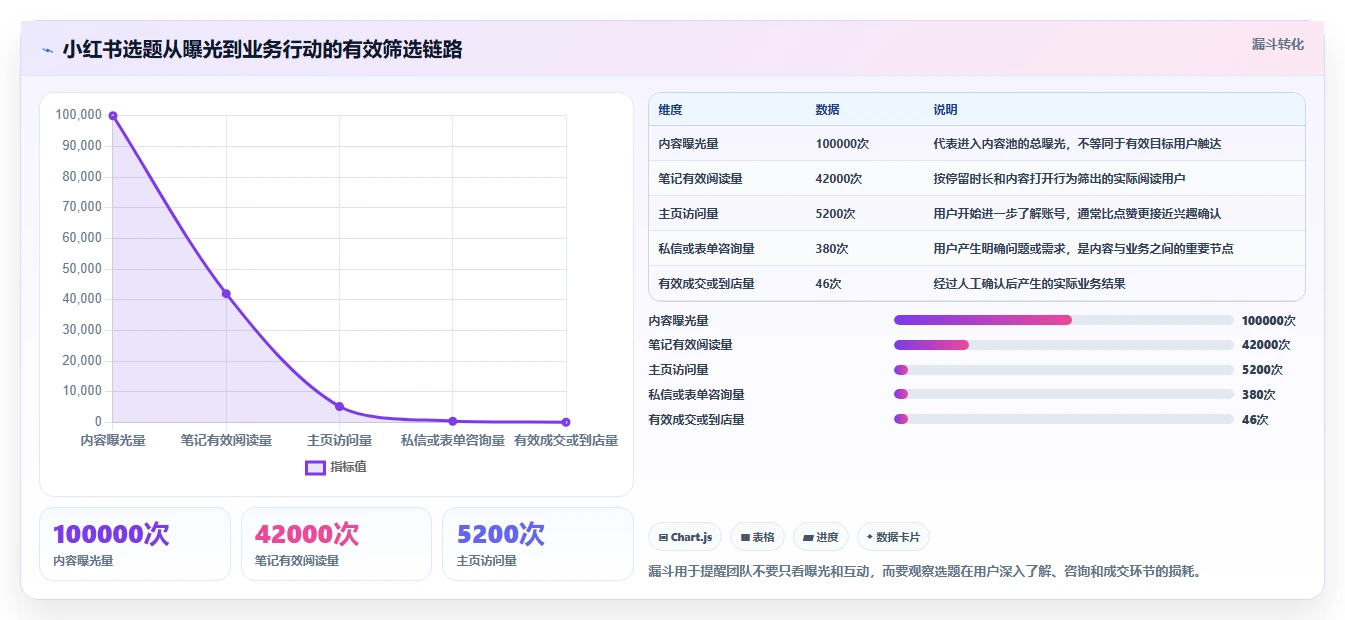Click x-axis label 笔记有效阅读量
The height and width of the screenshot is (620, 1345).
[x=226, y=441]
